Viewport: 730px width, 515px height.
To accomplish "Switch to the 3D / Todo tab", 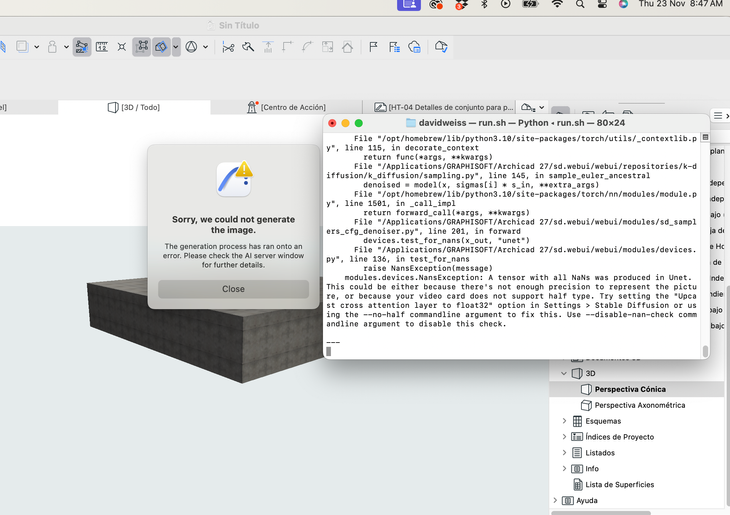I will point(140,107).
